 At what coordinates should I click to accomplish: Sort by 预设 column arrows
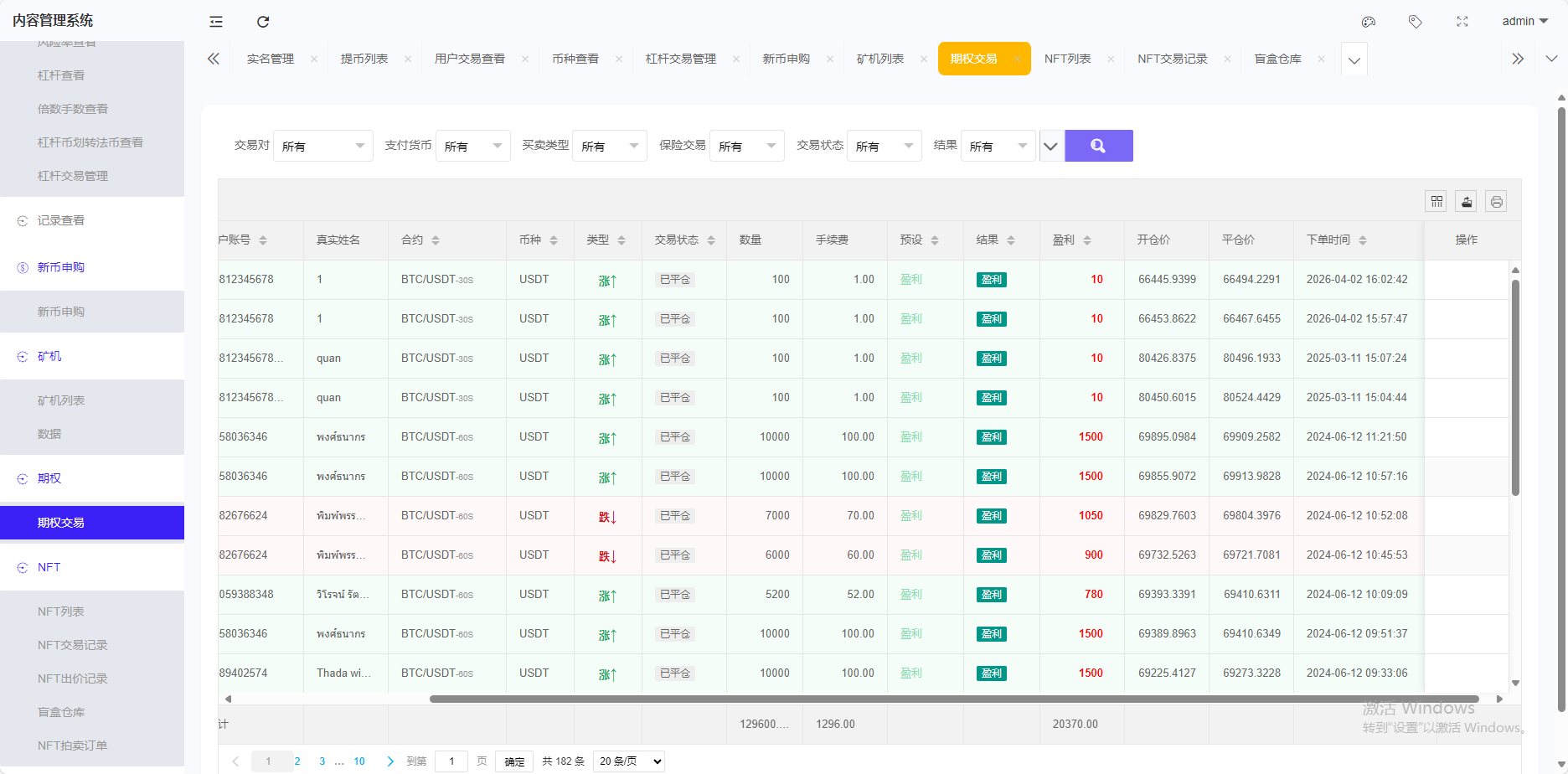(935, 240)
